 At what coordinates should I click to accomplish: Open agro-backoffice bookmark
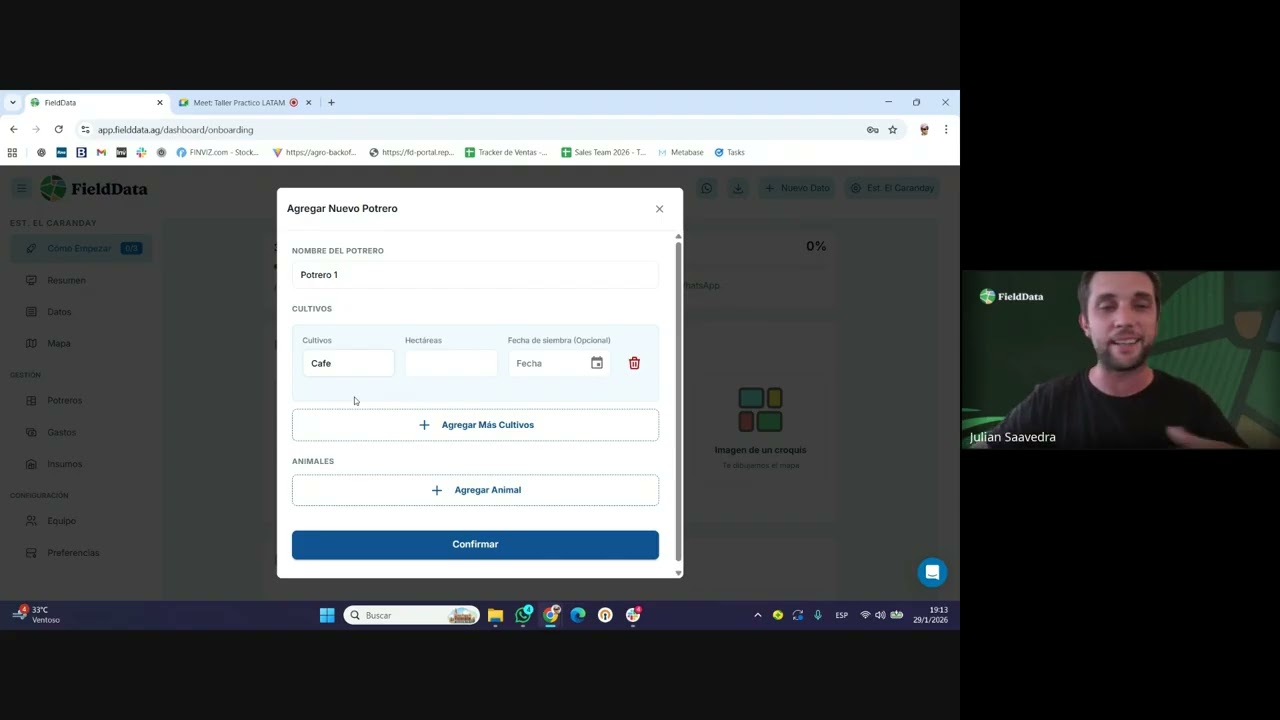[314, 152]
